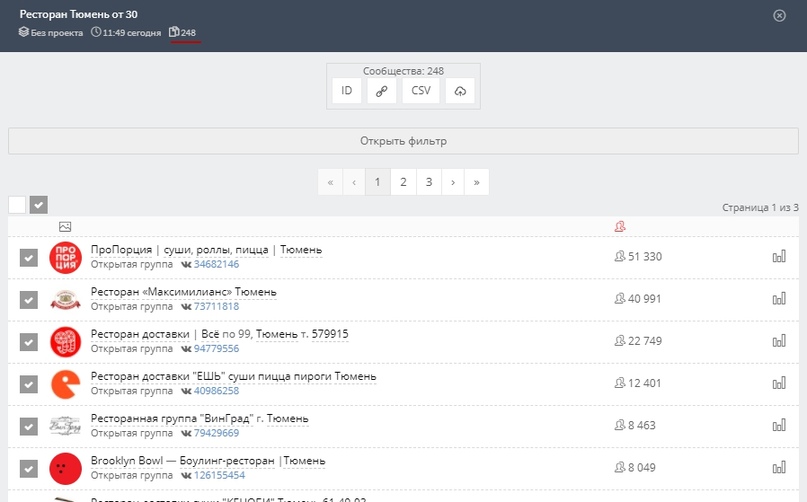Click the cloud upload icon
The height and width of the screenshot is (502, 807).
click(460, 91)
